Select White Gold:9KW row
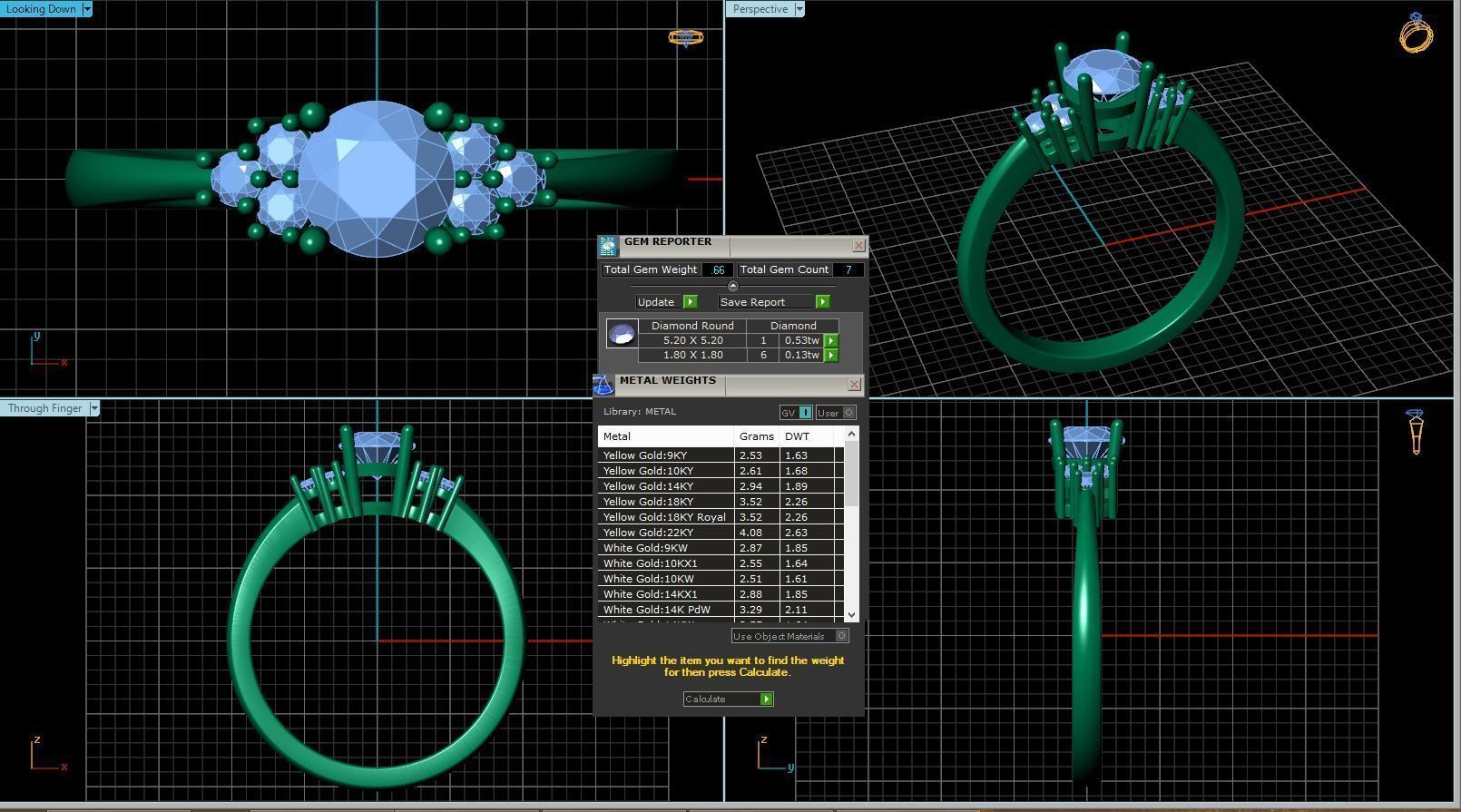Screen dimensions: 1461x812 pyautogui.click(x=721, y=548)
